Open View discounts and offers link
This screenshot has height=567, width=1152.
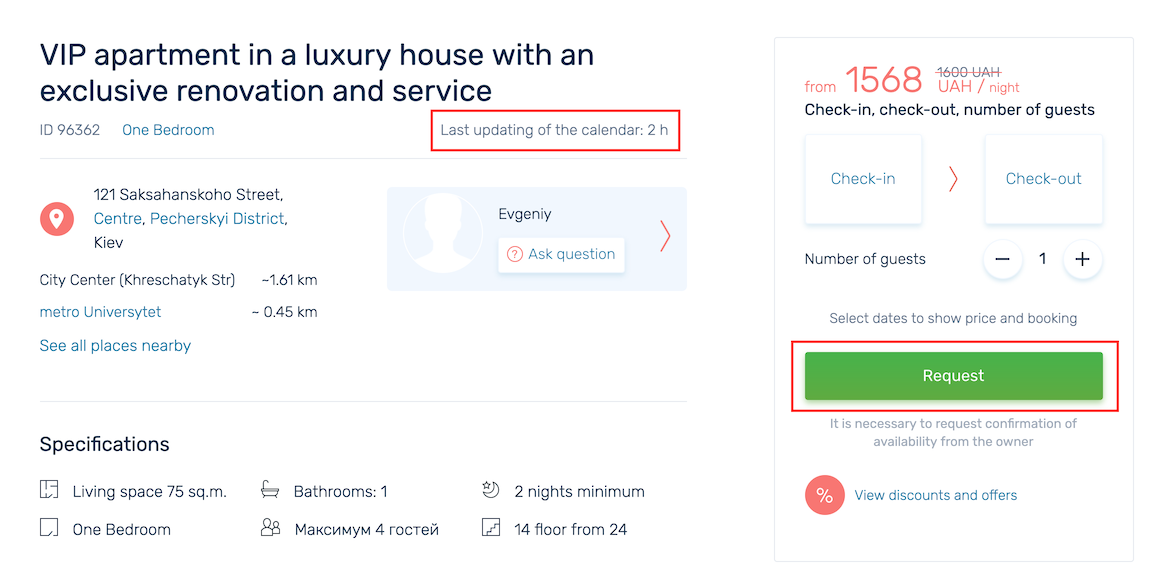pos(935,496)
